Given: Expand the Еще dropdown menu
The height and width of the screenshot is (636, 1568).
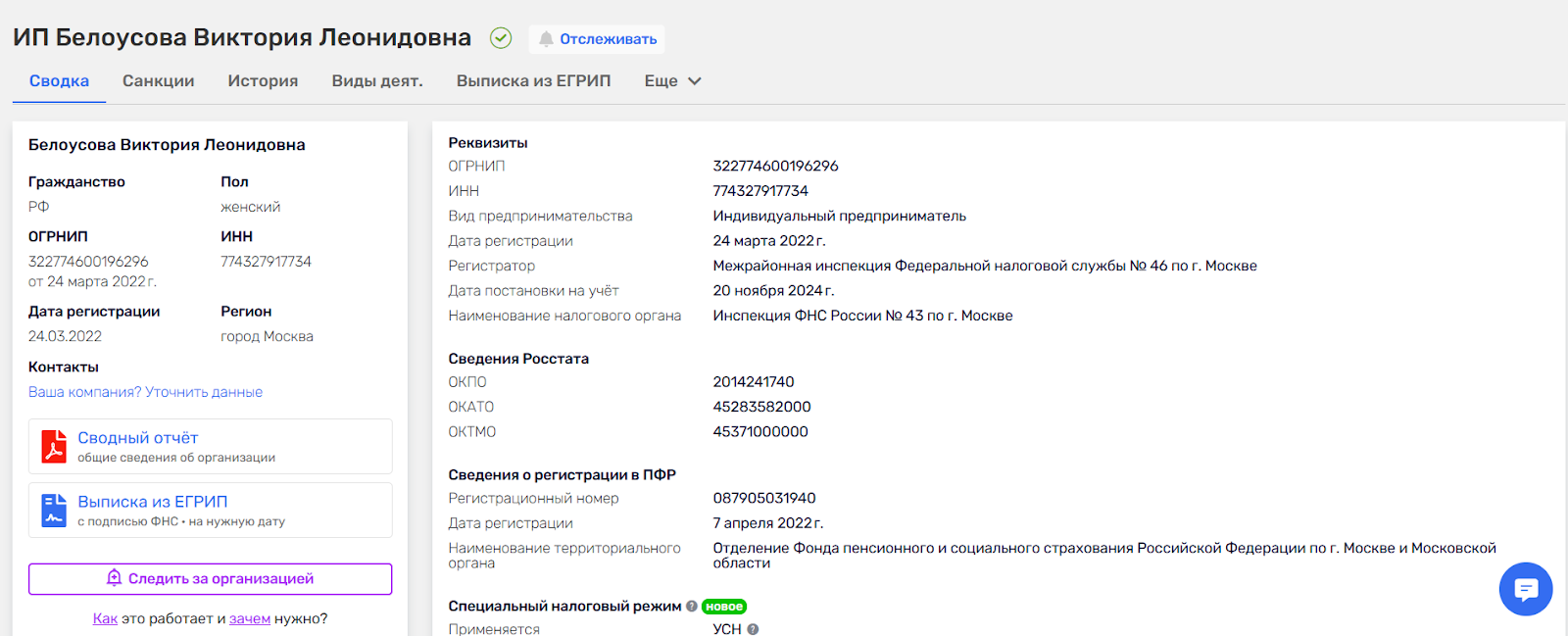Looking at the screenshot, I should click(x=672, y=81).
